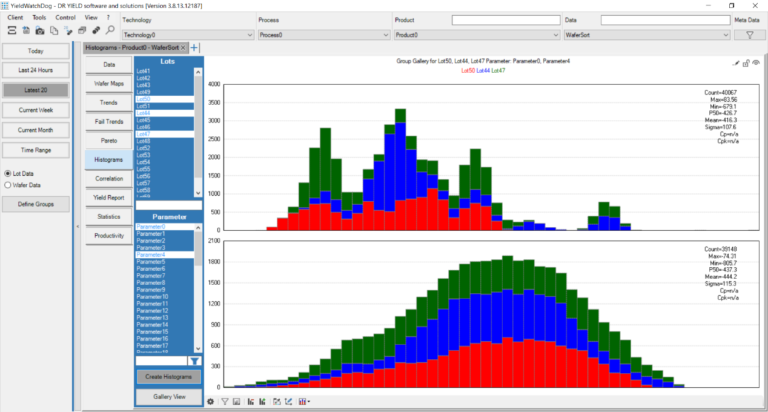Screen dimensions: 768x412
Task: Open the Process0 dropdown
Action: (x=324, y=35)
